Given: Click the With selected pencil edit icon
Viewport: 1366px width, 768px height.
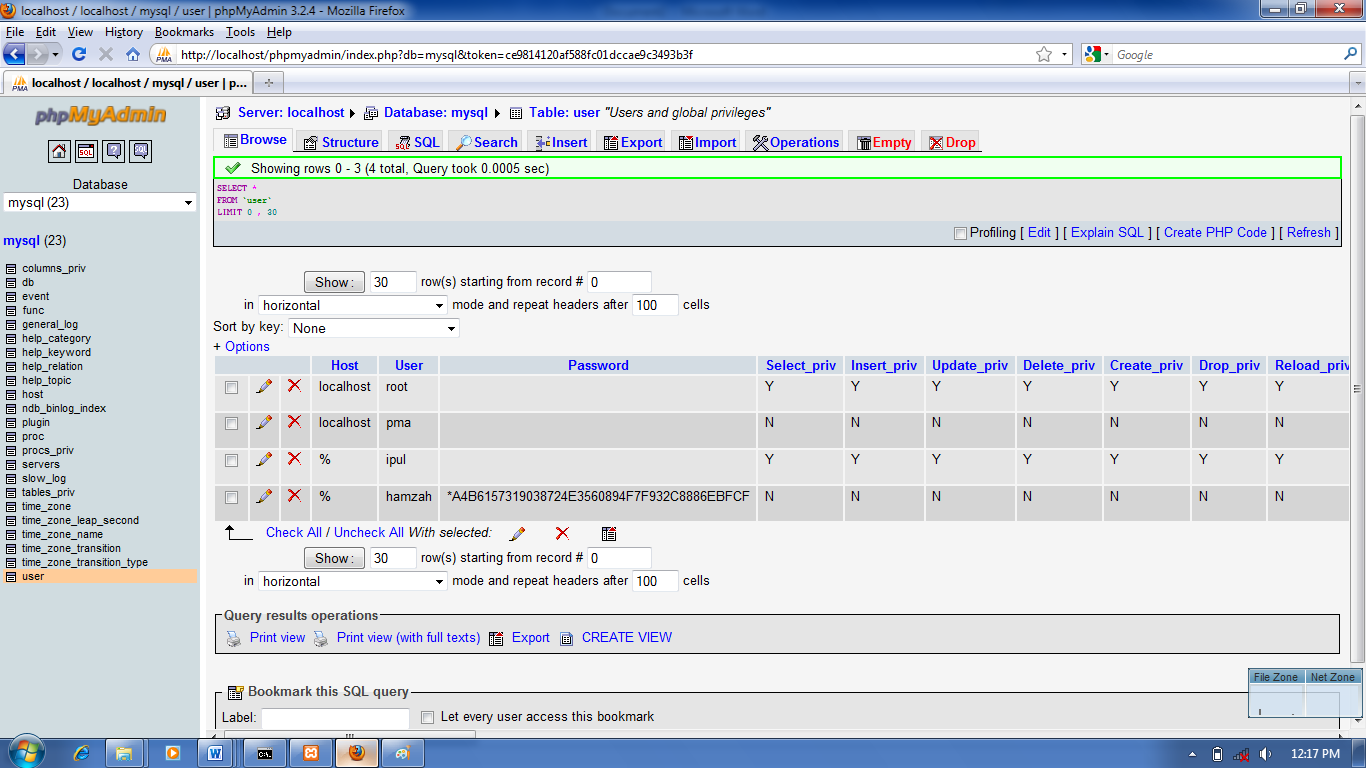Looking at the screenshot, I should point(517,533).
